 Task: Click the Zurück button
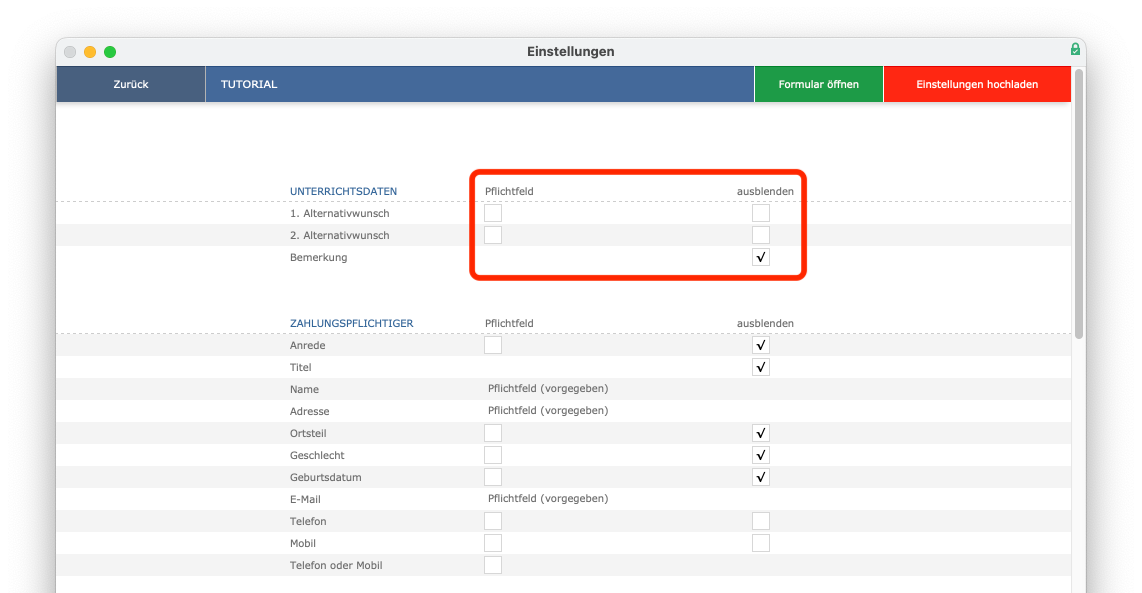pyautogui.click(x=131, y=85)
